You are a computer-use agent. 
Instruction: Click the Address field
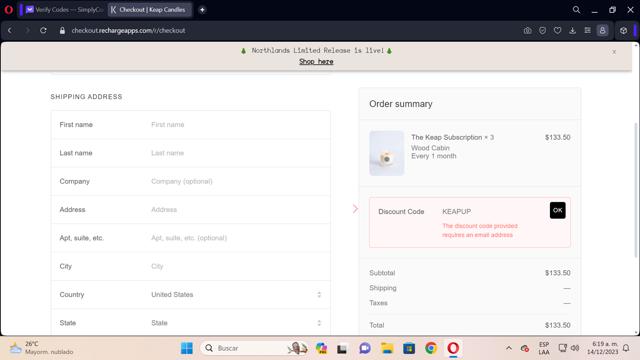[x=191, y=209]
